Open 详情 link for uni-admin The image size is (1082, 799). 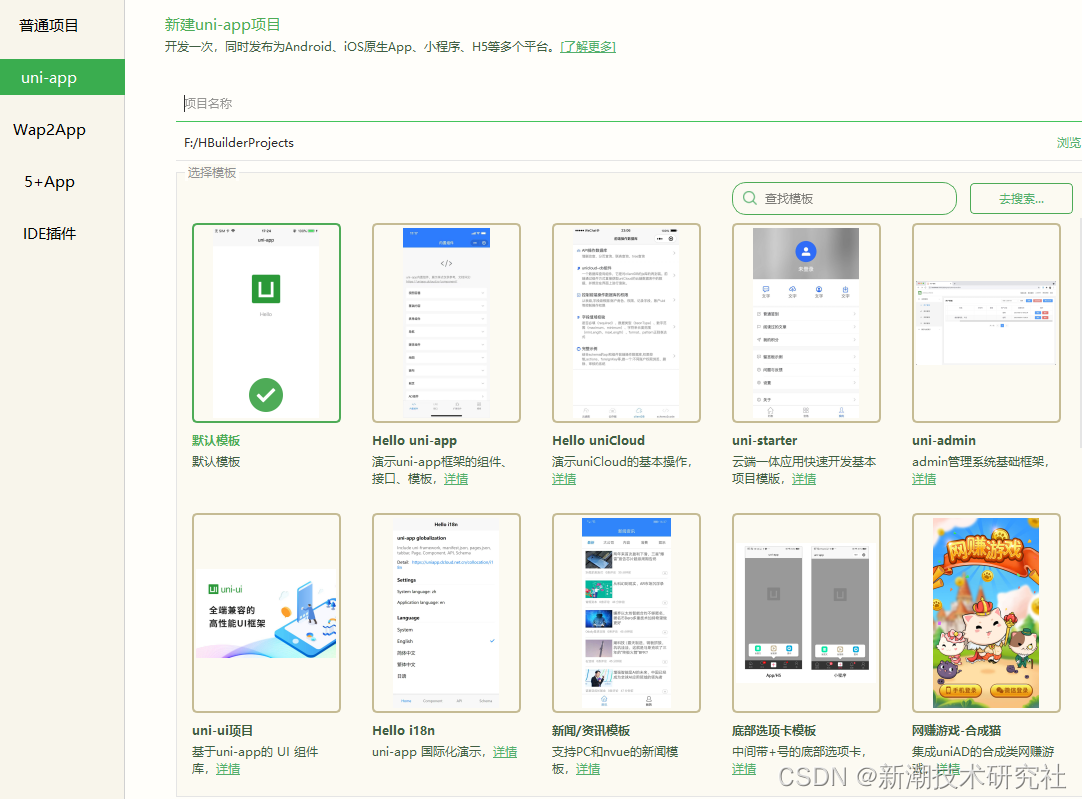(x=924, y=479)
